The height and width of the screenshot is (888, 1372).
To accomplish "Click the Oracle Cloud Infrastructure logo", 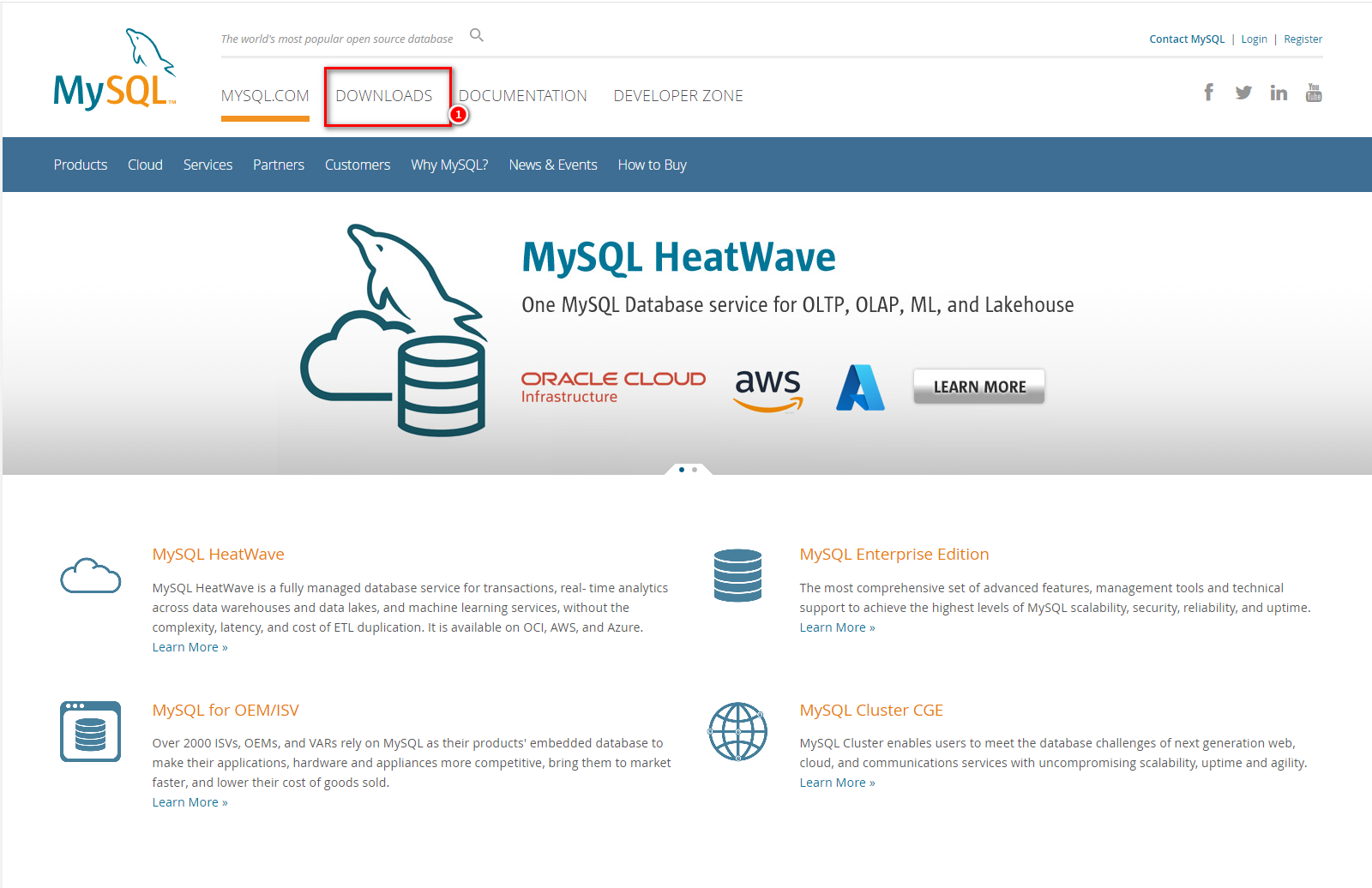I will [x=613, y=387].
